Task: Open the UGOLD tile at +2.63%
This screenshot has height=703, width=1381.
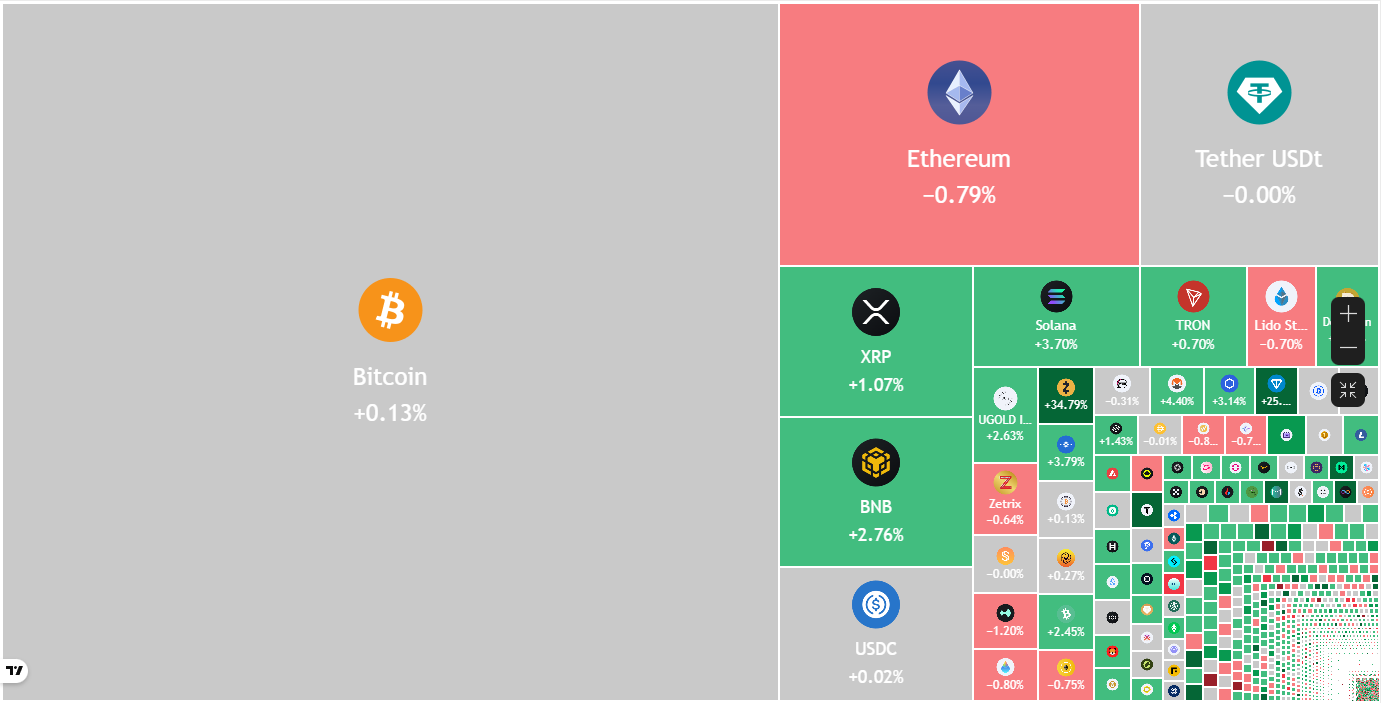Action: click(1005, 414)
